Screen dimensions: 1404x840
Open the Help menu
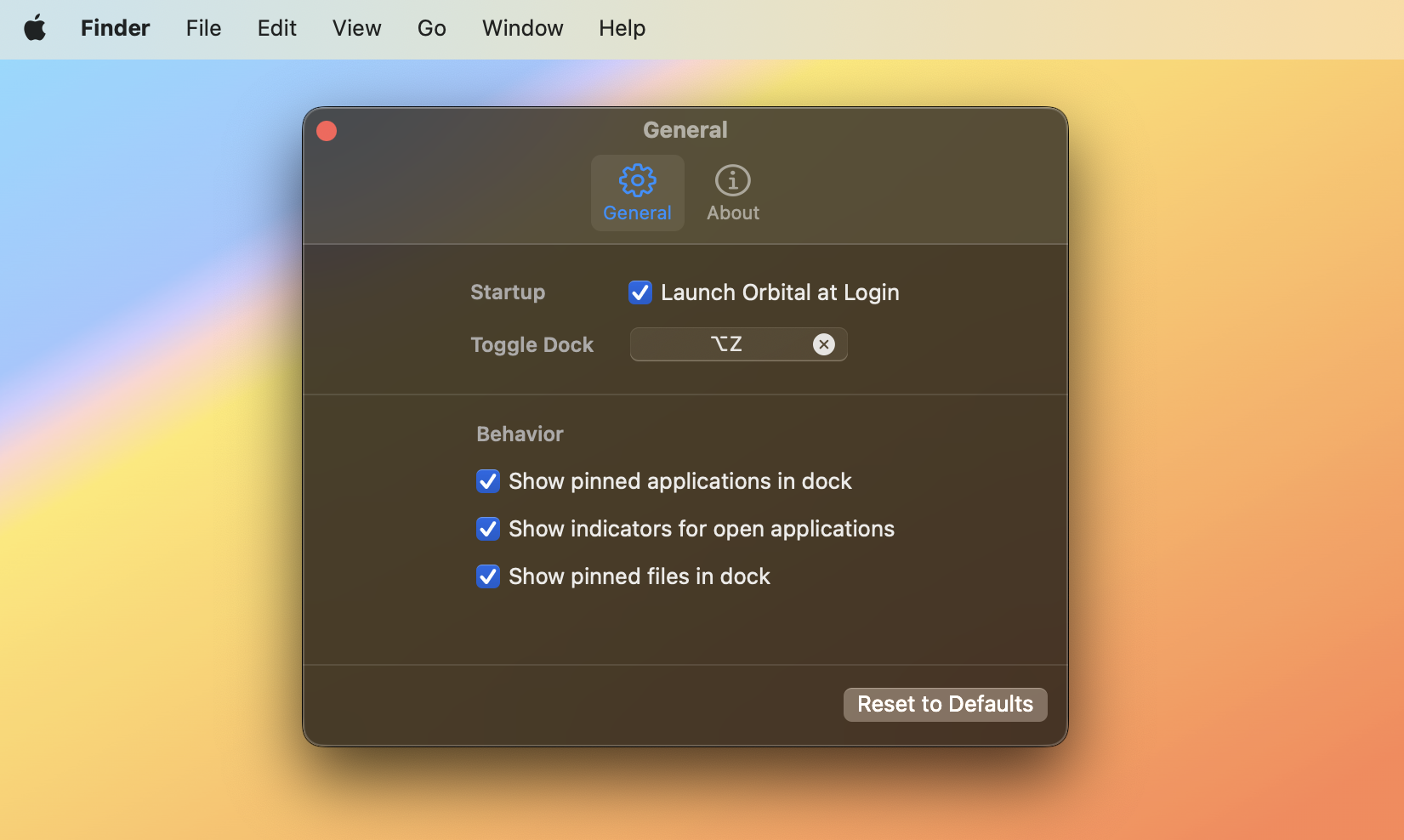[x=622, y=28]
